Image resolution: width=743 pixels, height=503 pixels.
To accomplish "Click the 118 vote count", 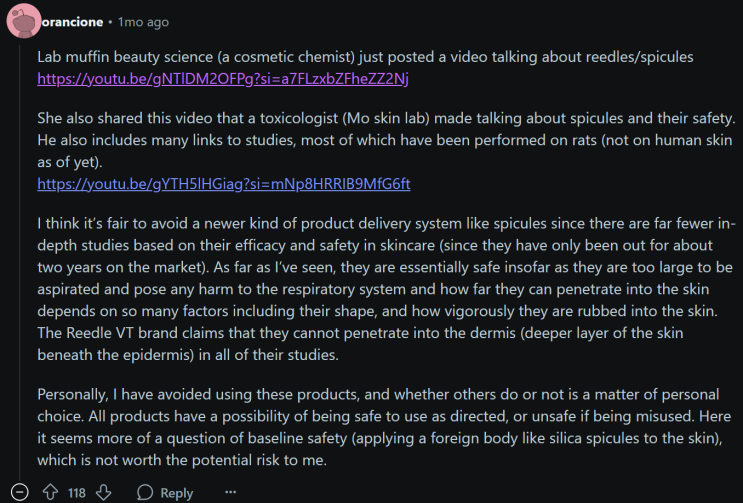I will point(77,492).
